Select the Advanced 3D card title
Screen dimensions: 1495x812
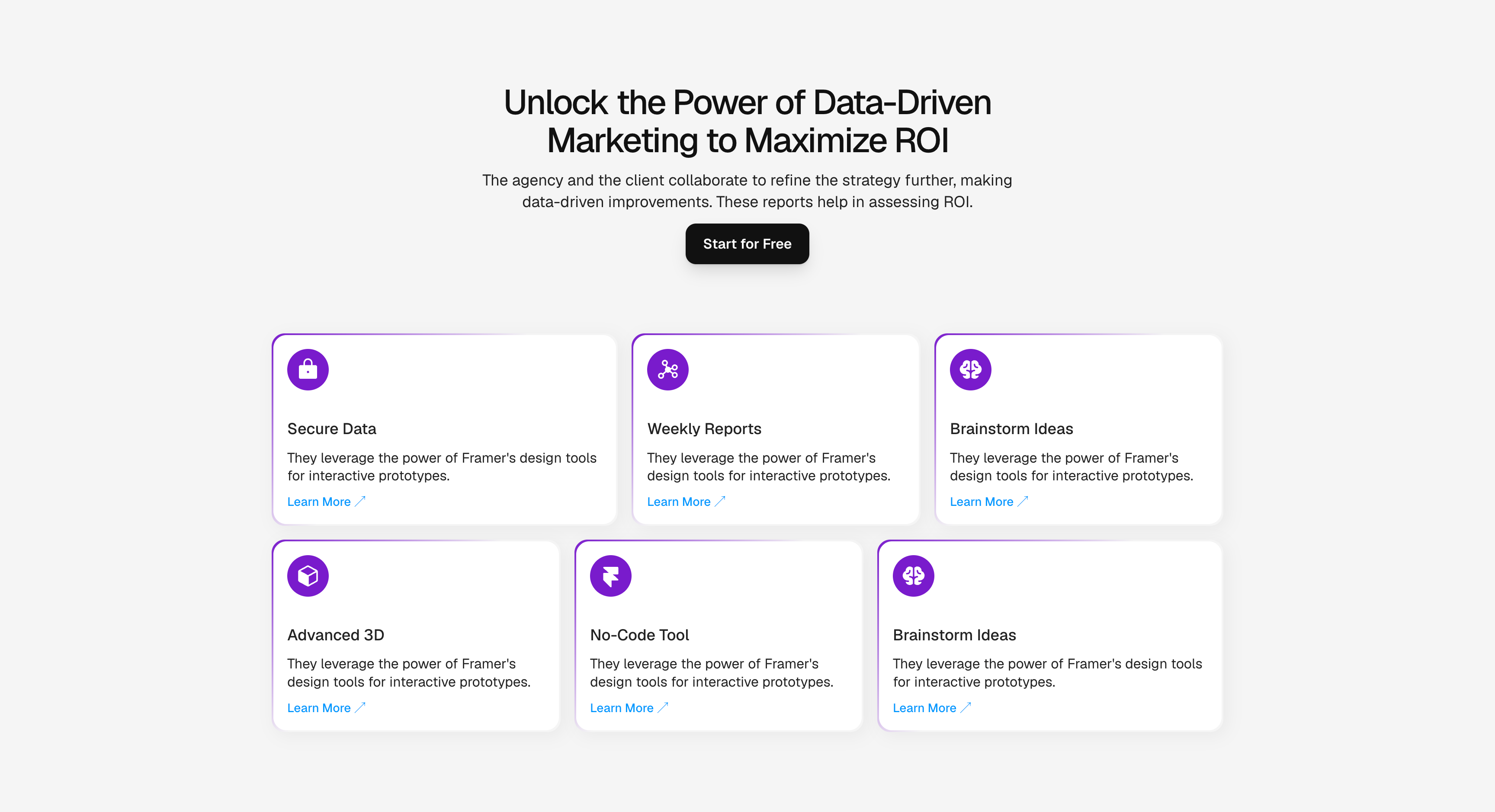336,635
